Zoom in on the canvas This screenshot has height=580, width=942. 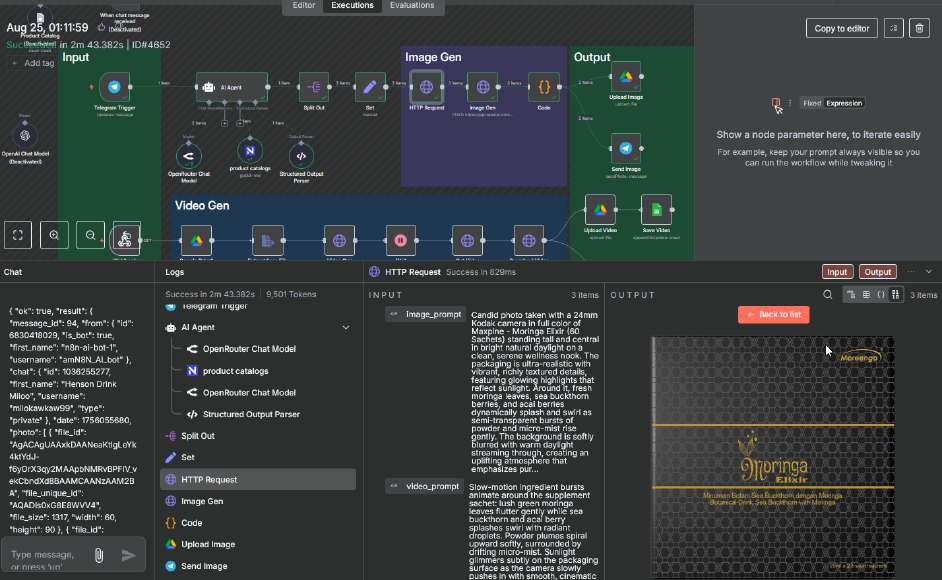54,235
